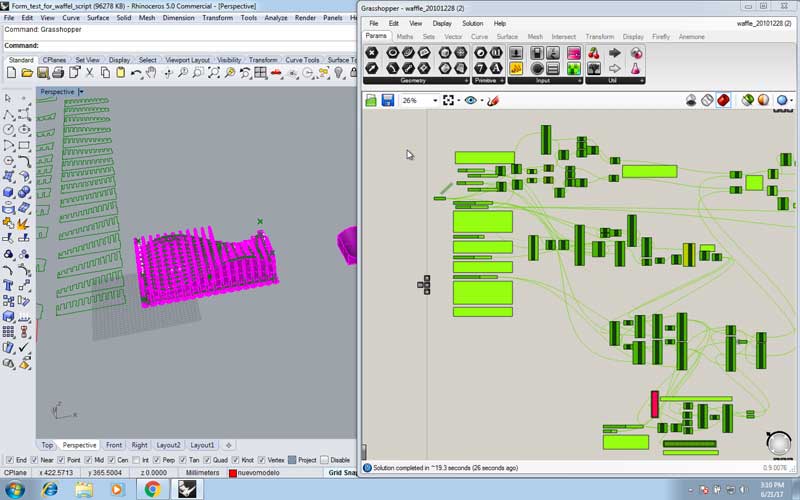Toggle the Point osnap checkbox
The height and width of the screenshot is (500, 800).
(x=61, y=460)
